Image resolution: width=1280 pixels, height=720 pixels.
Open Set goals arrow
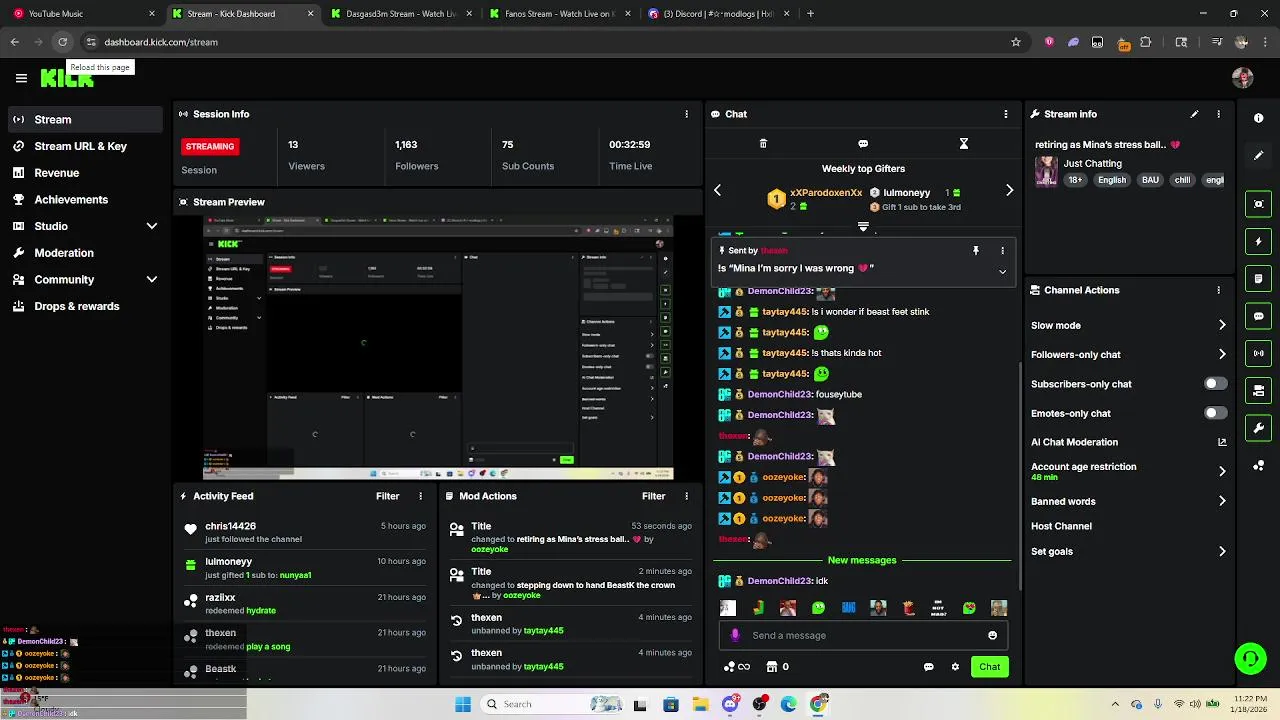(1222, 551)
